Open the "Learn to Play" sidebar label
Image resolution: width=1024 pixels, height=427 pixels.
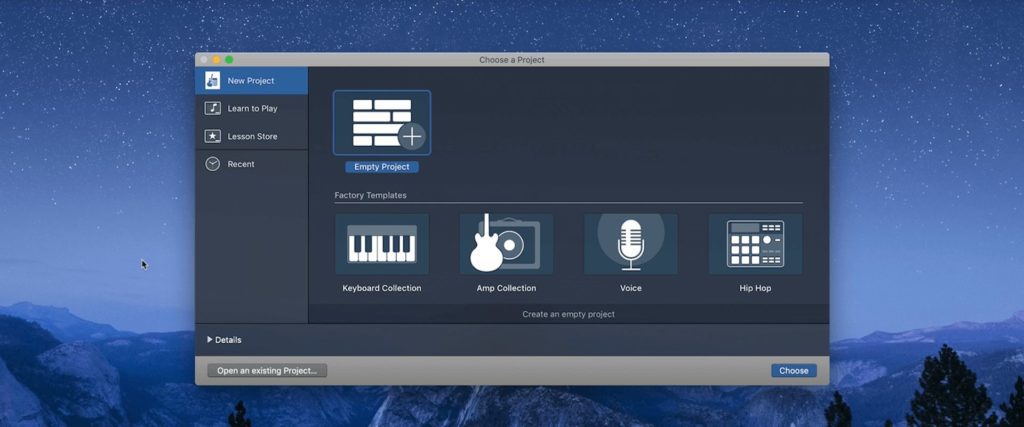pyautogui.click(x=252, y=108)
